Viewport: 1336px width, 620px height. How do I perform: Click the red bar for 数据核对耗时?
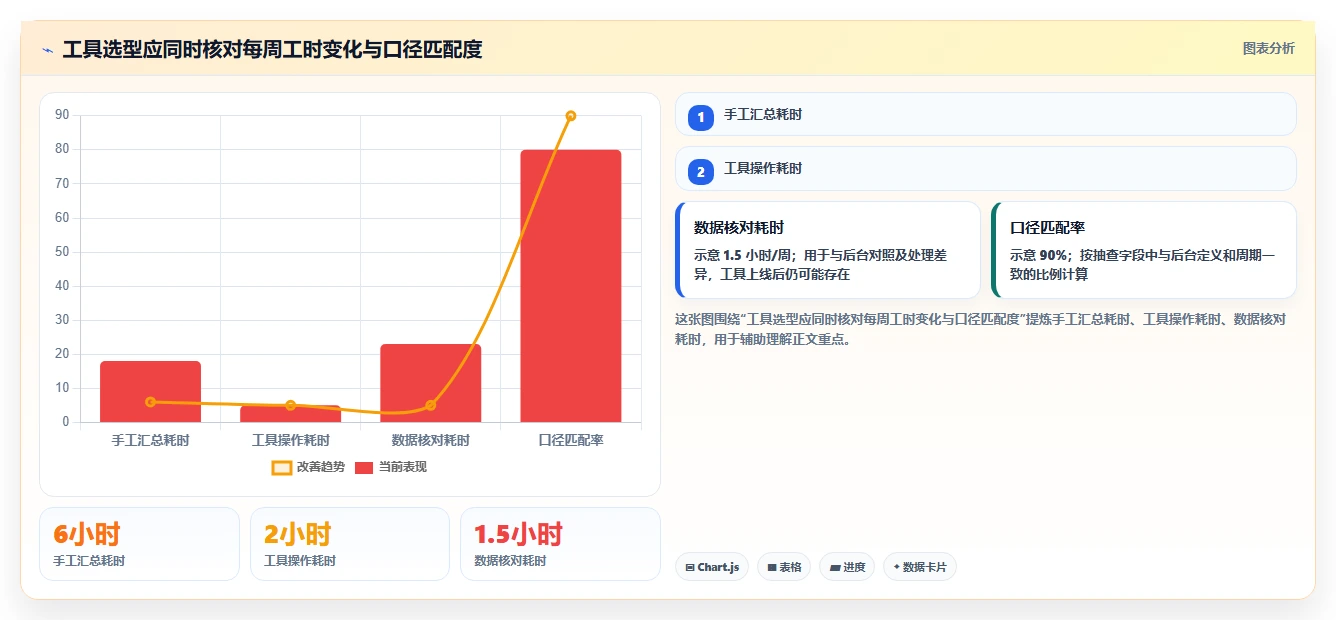(x=430, y=383)
